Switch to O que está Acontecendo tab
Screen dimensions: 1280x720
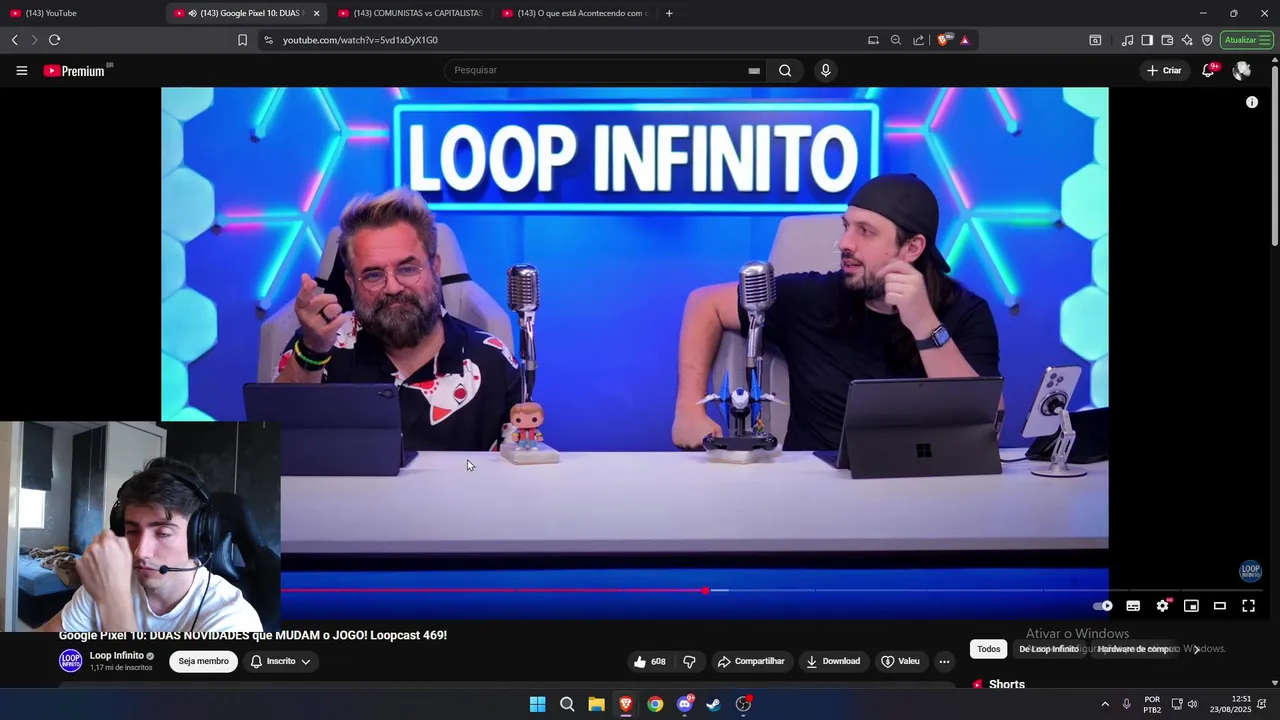[574, 13]
